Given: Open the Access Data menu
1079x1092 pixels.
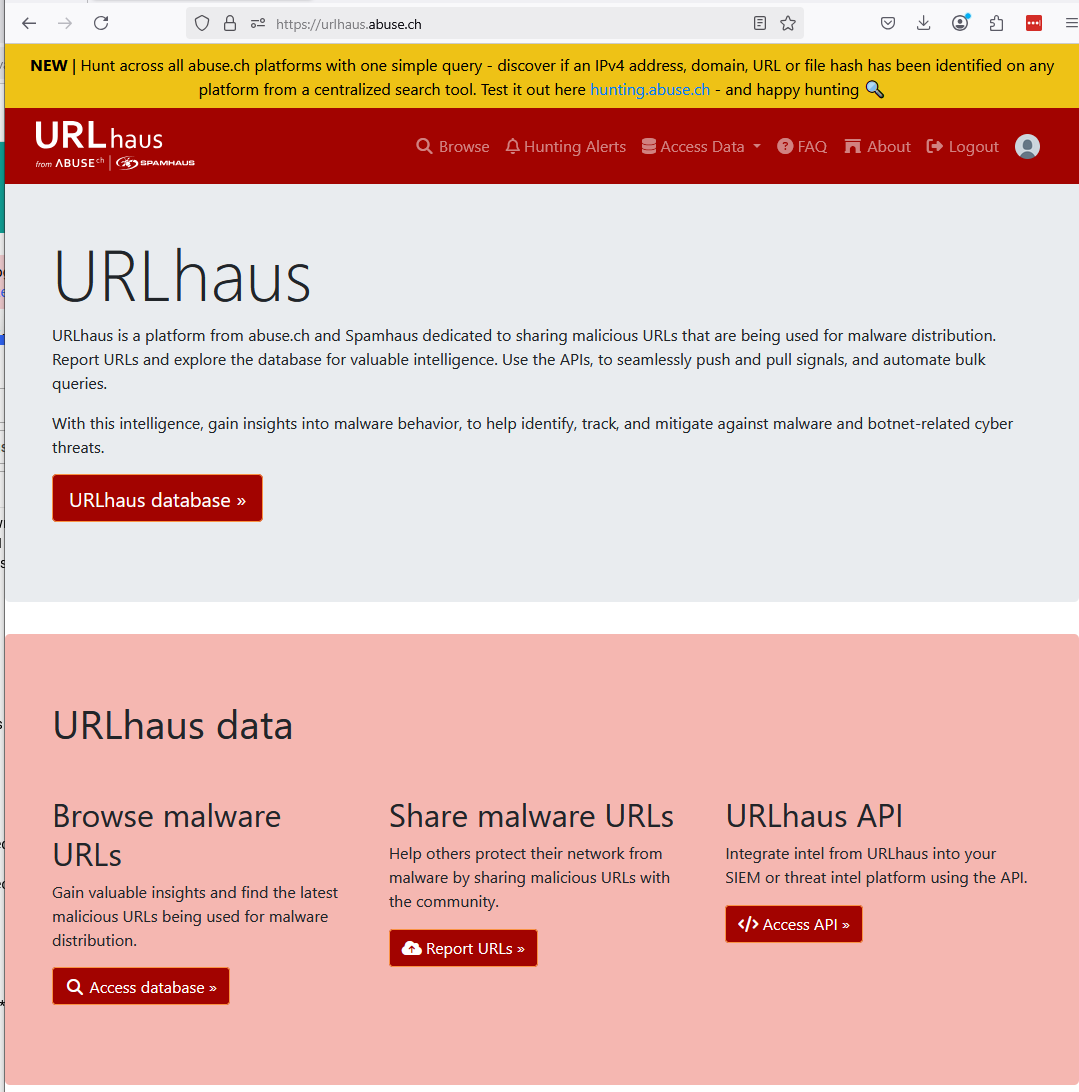Looking at the screenshot, I should 701,146.
